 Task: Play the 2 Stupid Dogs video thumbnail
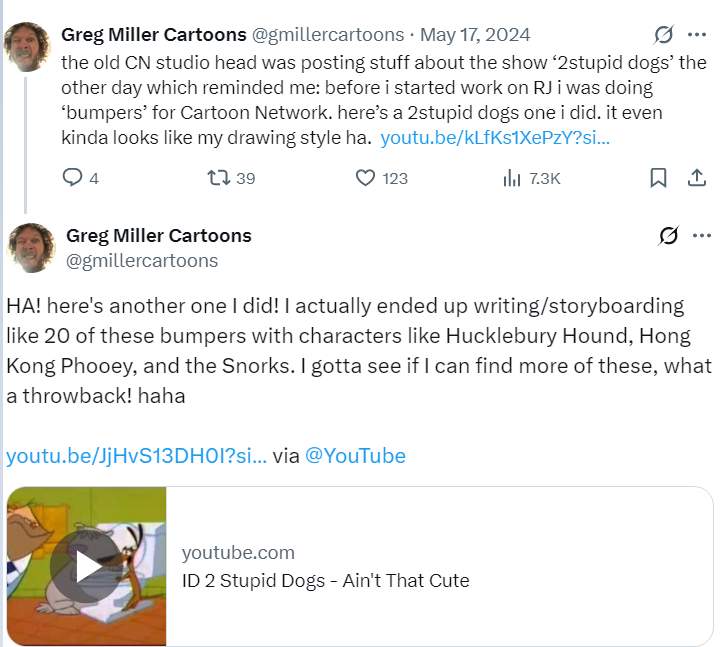[x=87, y=567]
